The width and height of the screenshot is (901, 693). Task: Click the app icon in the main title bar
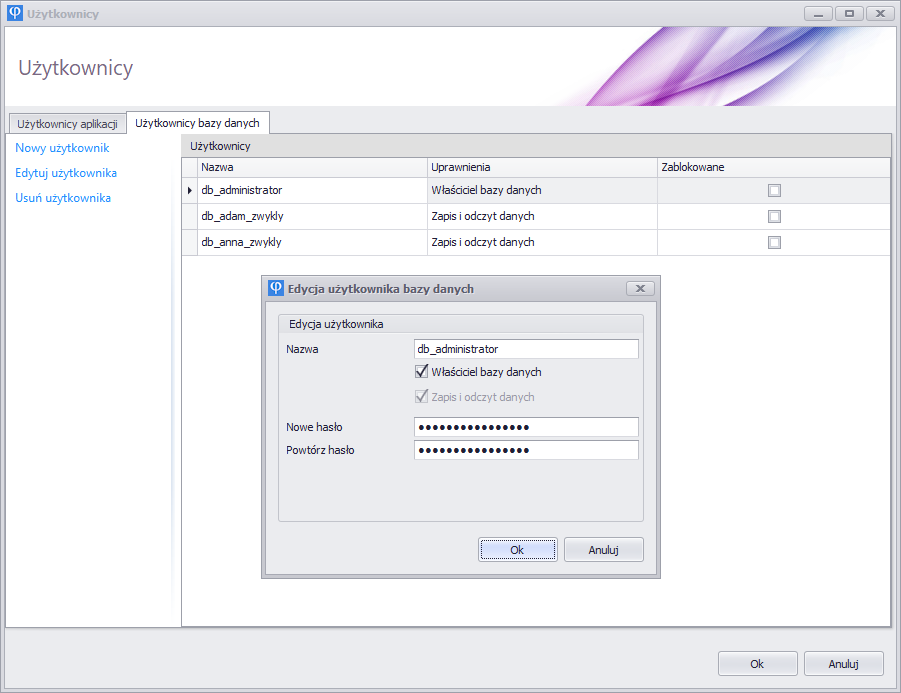tap(15, 13)
